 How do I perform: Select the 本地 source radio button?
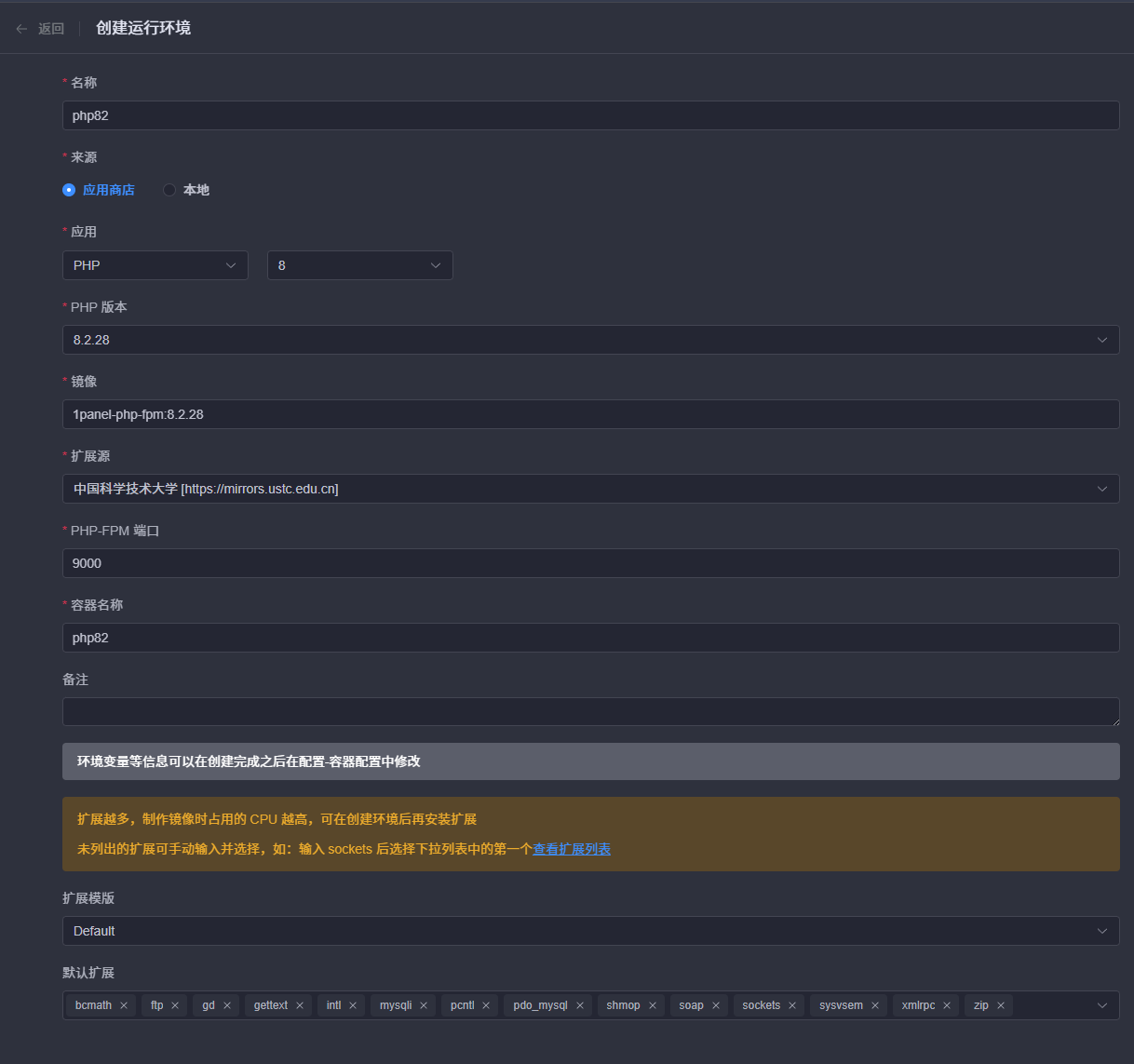coord(169,190)
